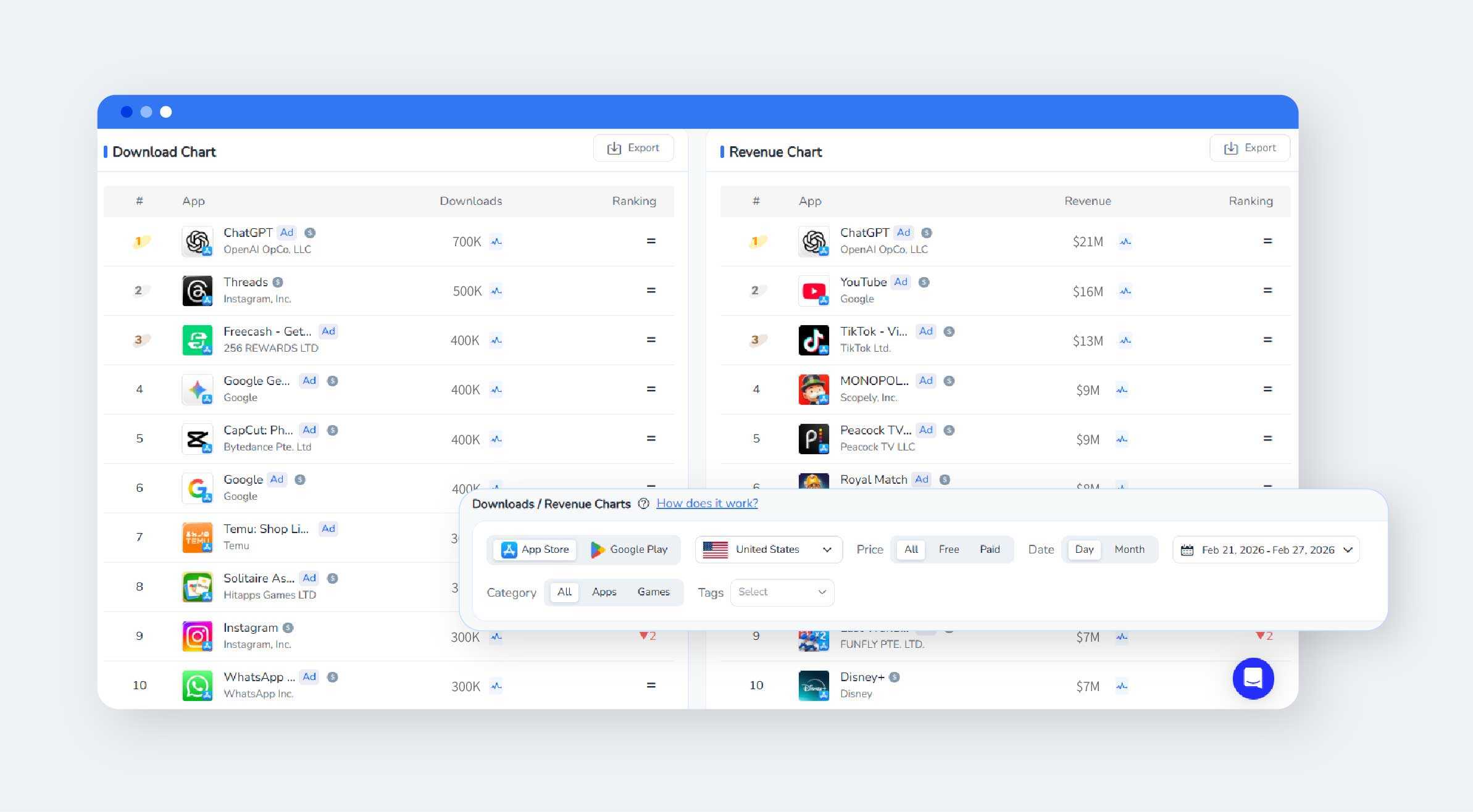Open the Feb 21 - Feb 27 date range dropdown
The height and width of the screenshot is (812, 1473).
coord(1267,550)
